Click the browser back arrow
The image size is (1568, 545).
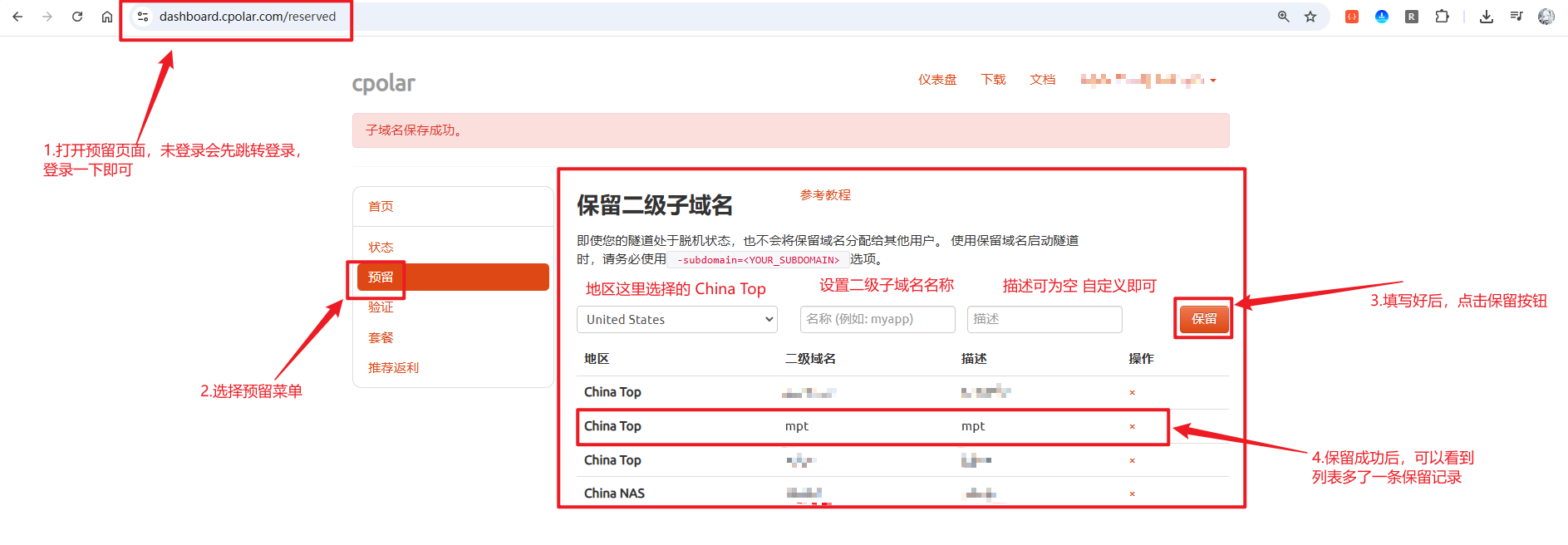17,17
